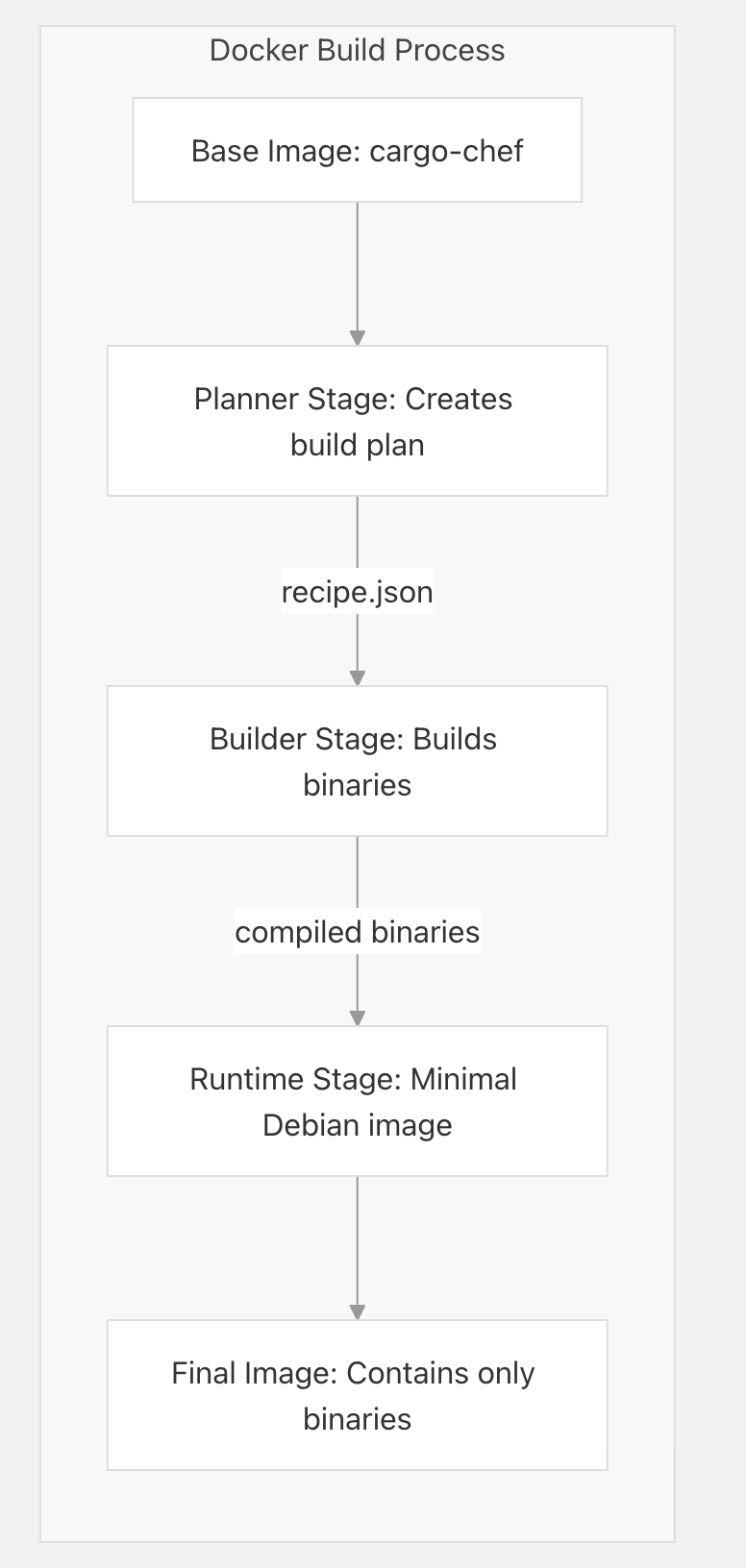Click the line between compiled binaries and Runtime Stage

[x=358, y=980]
